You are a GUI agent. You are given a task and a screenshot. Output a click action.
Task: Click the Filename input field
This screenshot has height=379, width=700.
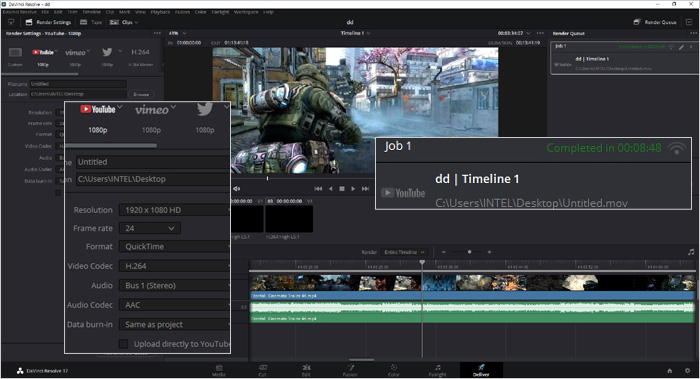[78, 84]
